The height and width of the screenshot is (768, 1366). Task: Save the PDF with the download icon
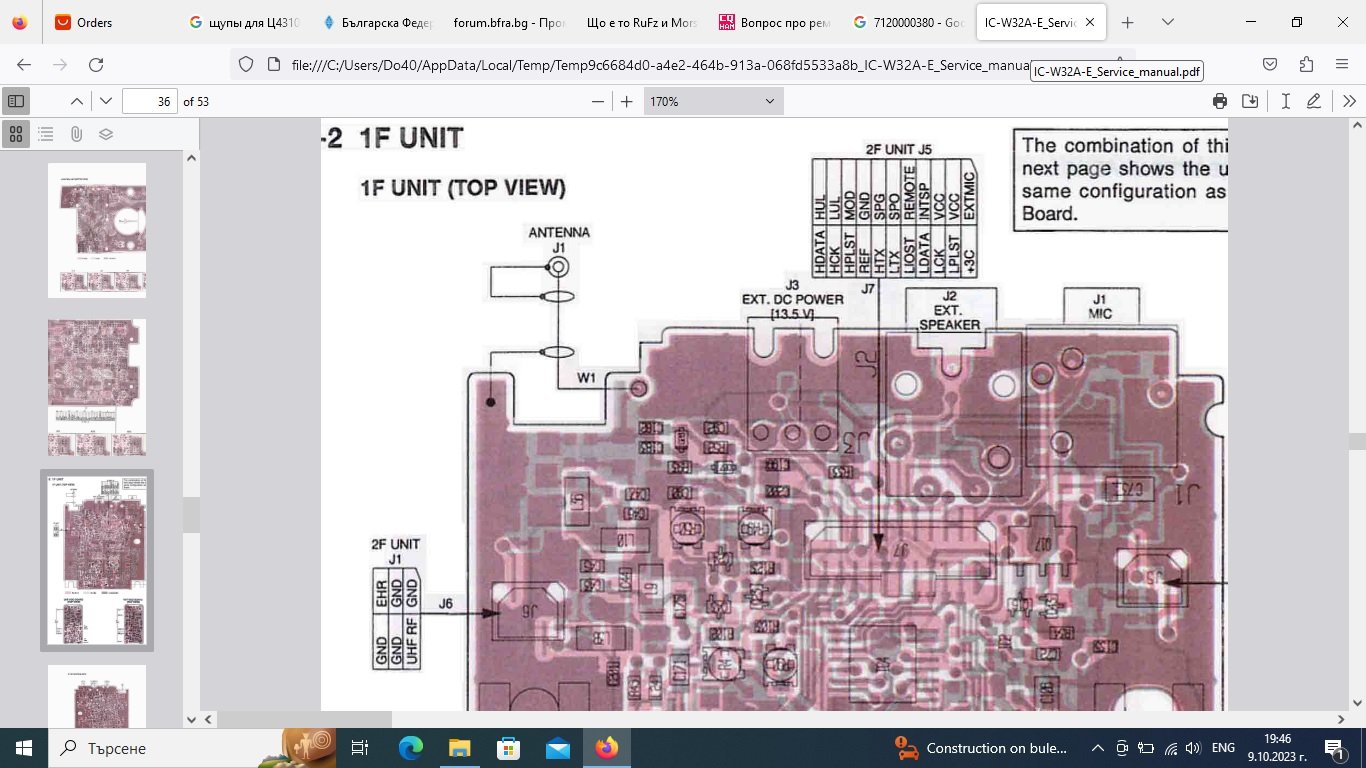point(1250,101)
